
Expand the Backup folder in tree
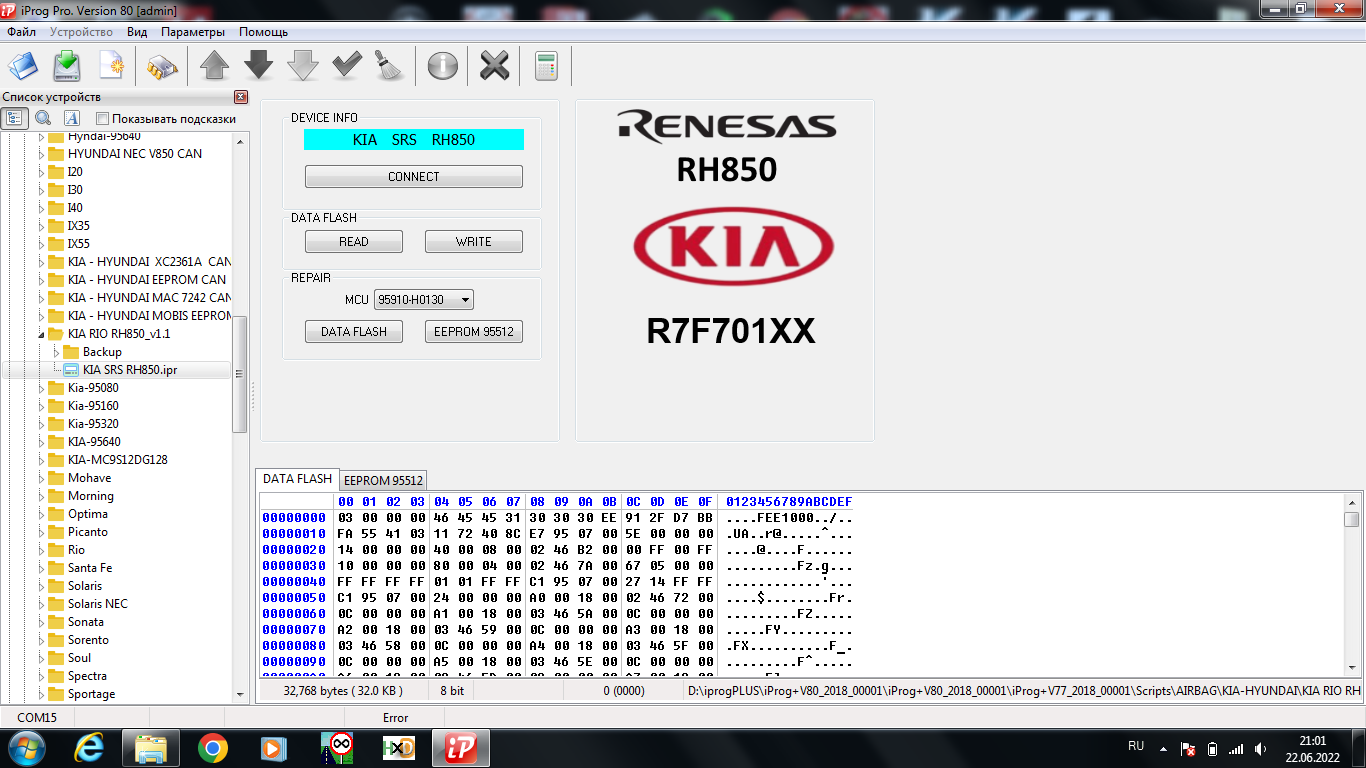tap(56, 352)
